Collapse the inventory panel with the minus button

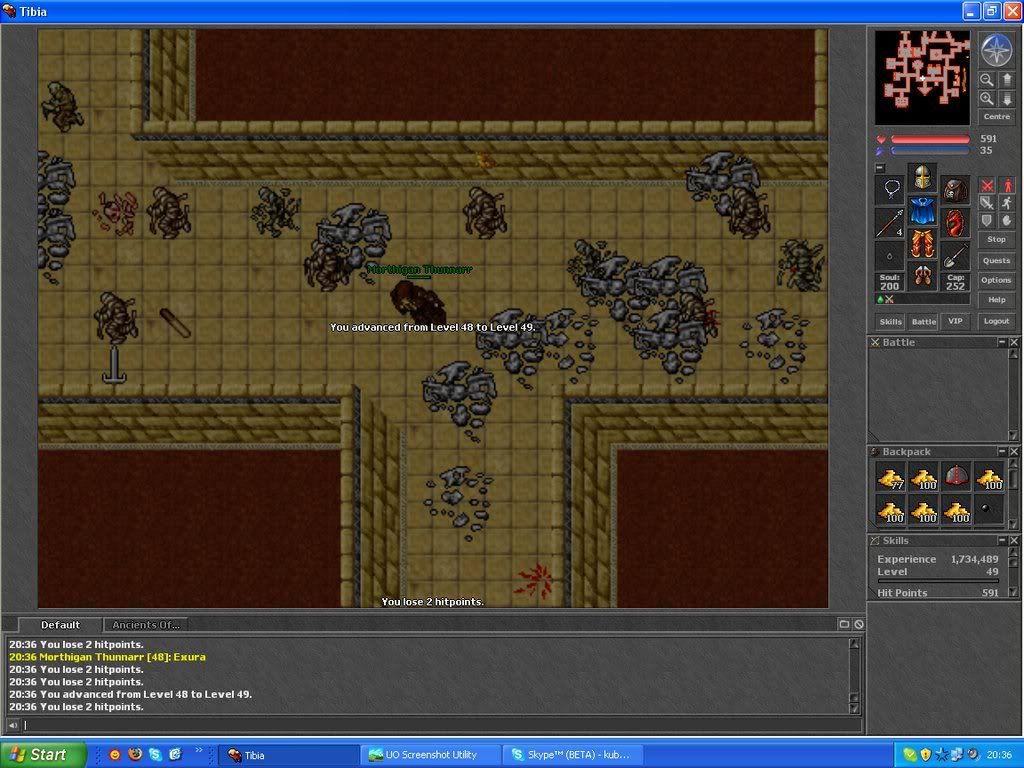pos(880,168)
